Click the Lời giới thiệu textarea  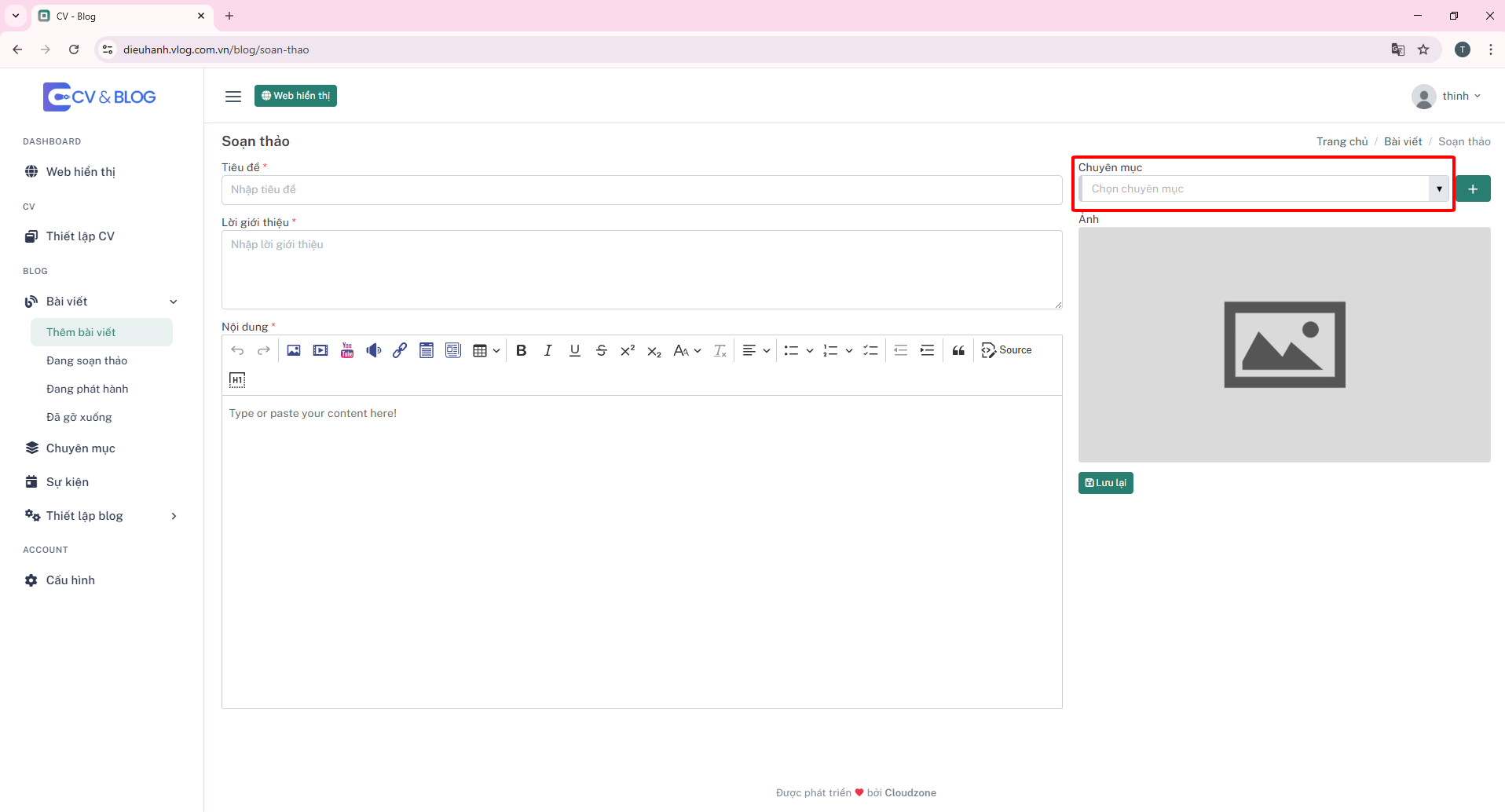coord(642,269)
